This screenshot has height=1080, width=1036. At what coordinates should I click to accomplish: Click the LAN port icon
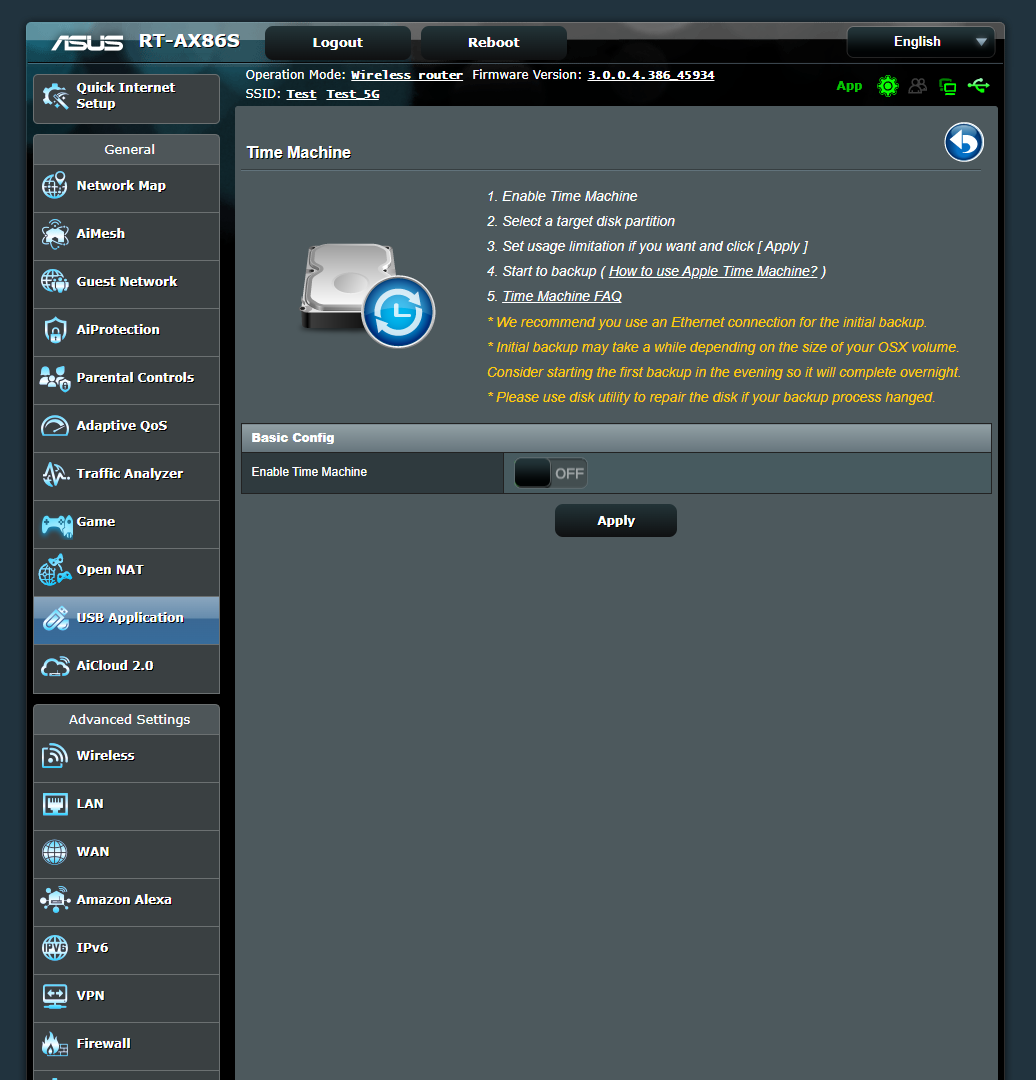[55, 804]
